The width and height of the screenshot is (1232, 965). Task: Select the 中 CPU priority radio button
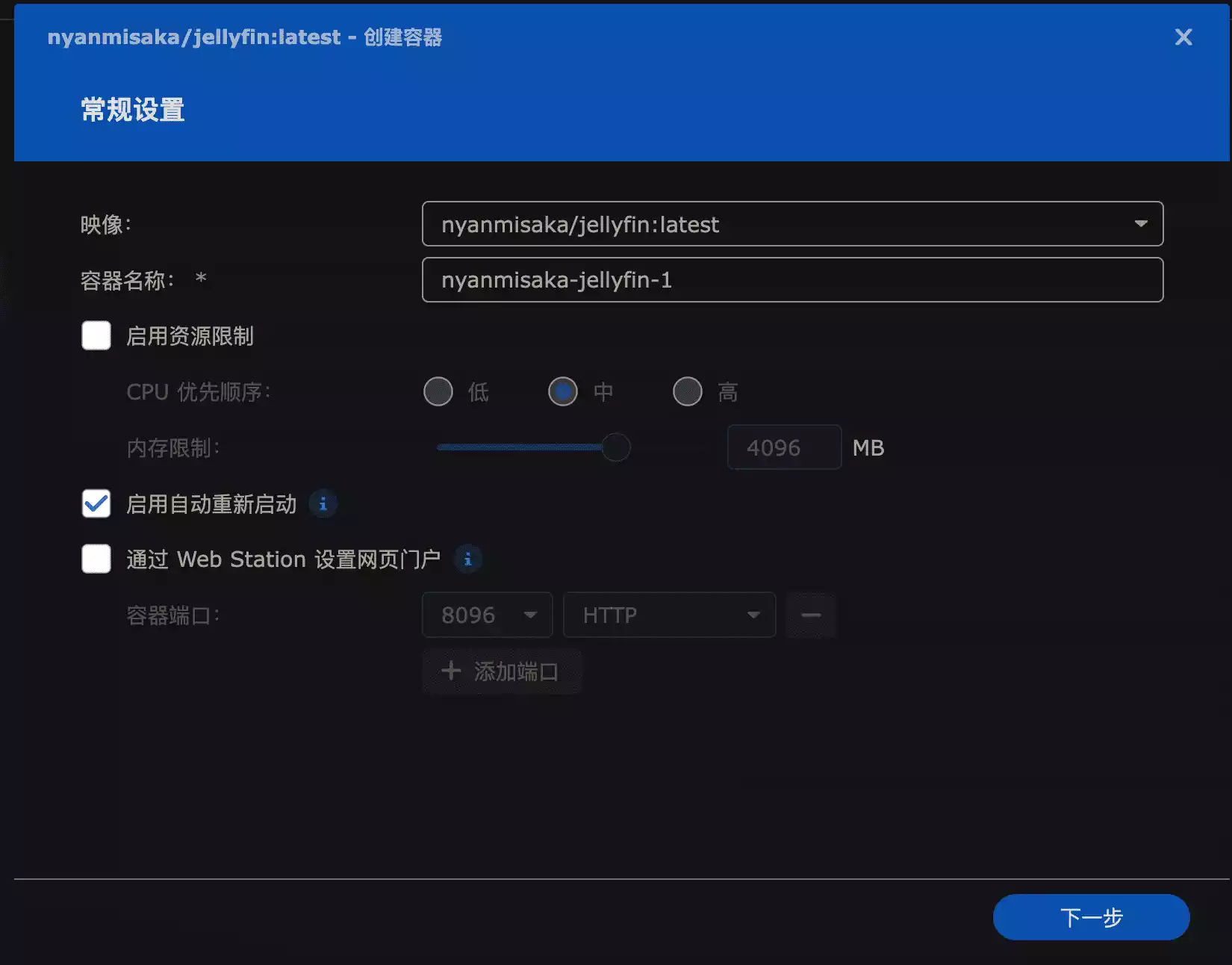(562, 391)
